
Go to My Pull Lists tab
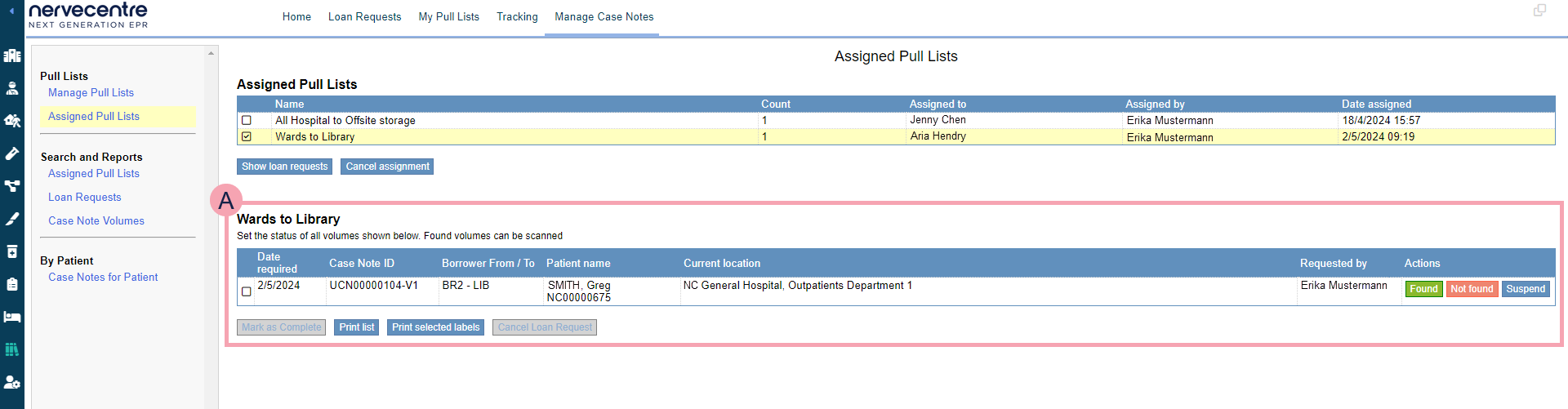(x=448, y=17)
